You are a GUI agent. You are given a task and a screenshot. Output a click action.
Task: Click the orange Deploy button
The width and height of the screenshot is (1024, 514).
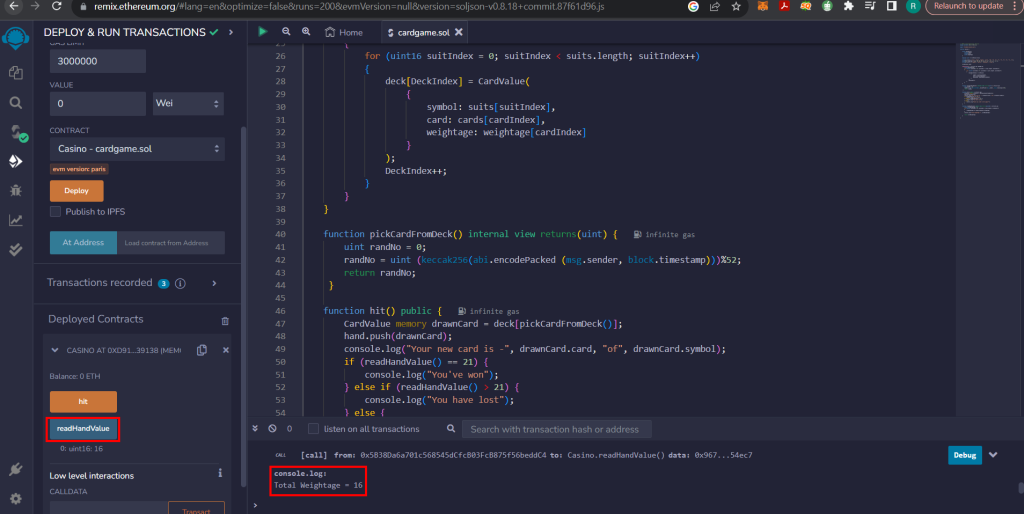76,191
